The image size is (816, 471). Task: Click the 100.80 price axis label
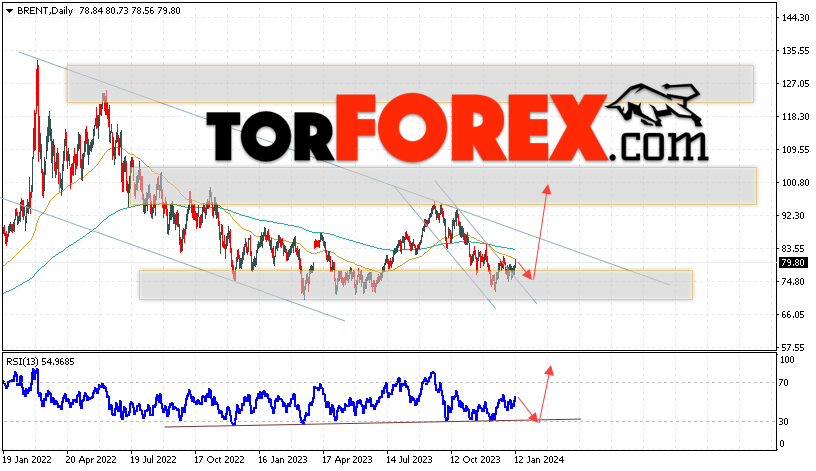(x=796, y=183)
